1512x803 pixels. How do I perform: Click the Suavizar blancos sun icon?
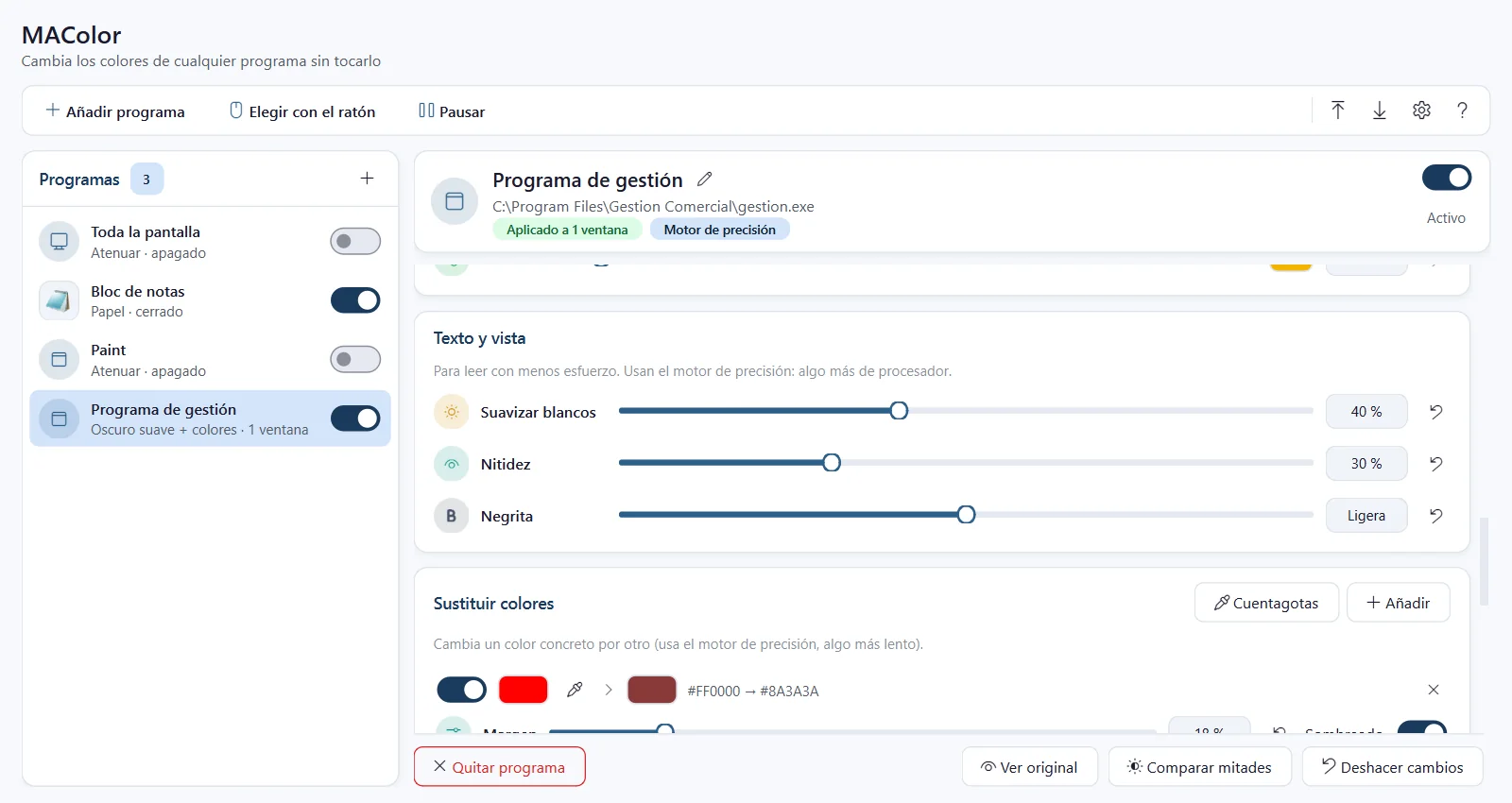[x=452, y=412]
